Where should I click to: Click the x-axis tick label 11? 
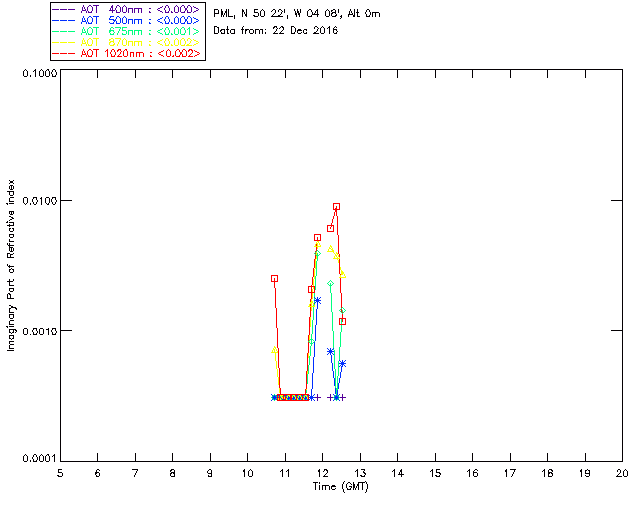tap(285, 473)
